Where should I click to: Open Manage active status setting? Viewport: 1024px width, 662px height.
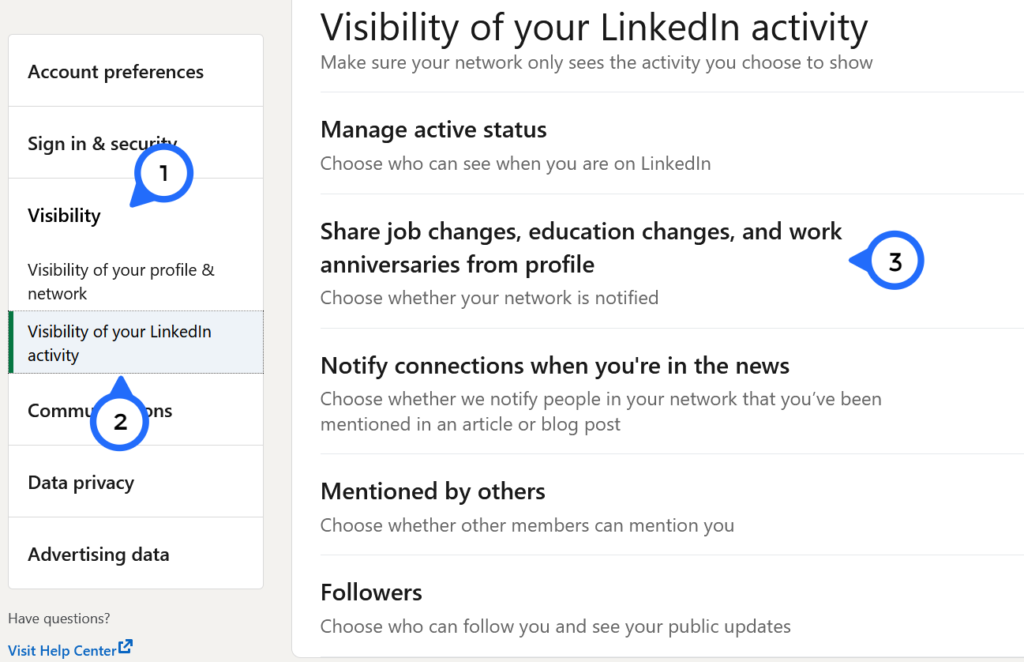(x=672, y=144)
